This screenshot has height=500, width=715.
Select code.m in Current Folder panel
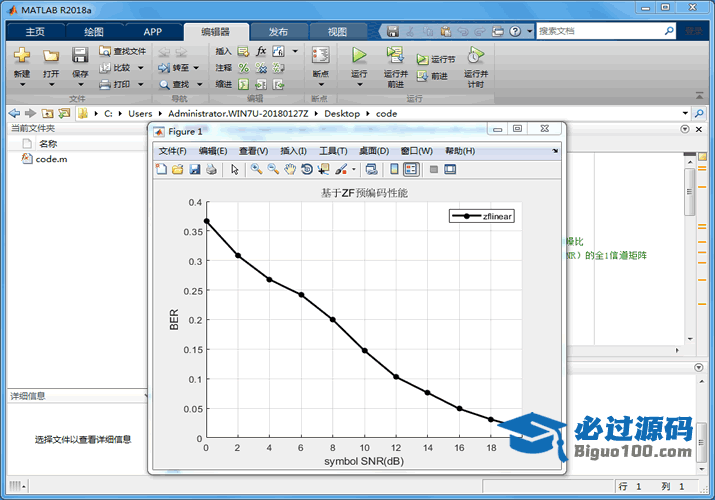(x=51, y=159)
